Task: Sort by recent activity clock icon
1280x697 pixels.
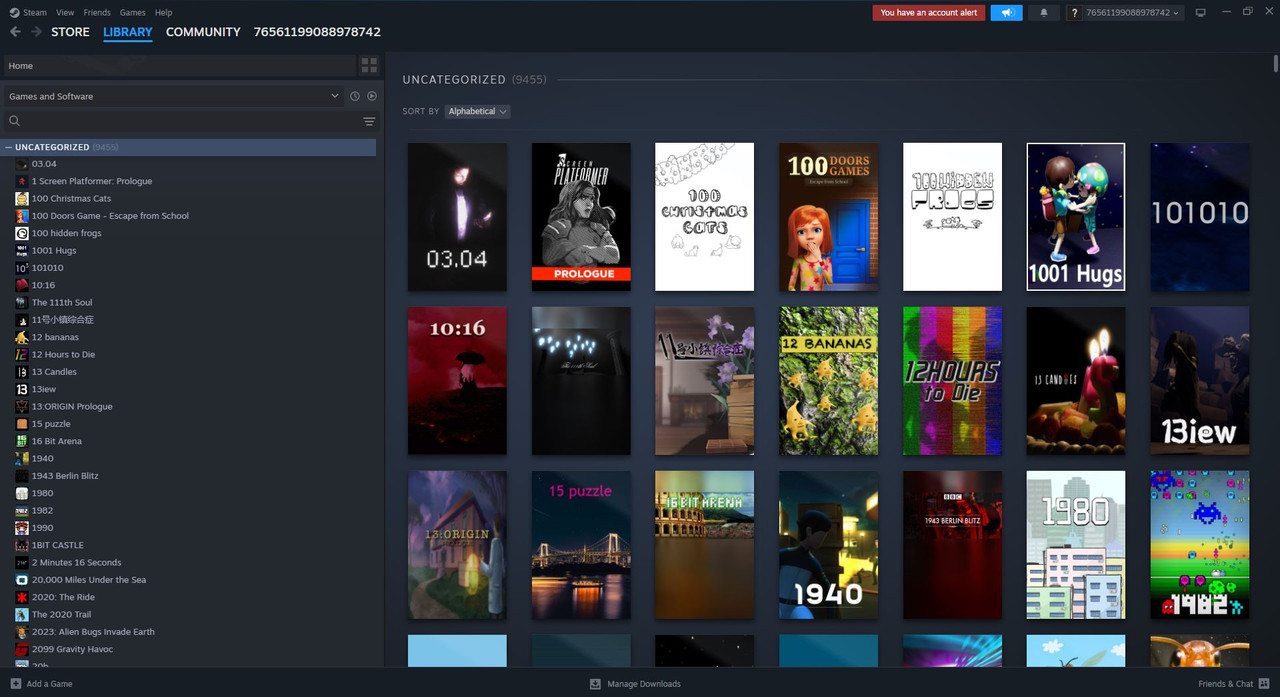Action: [354, 96]
